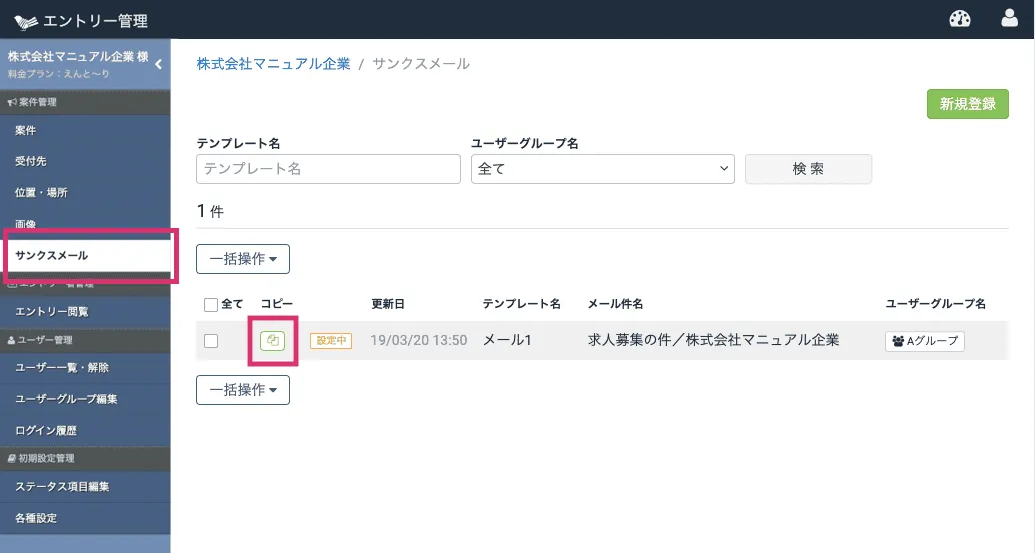Expand the ユーザーグループ名 dropdown

coord(603,169)
